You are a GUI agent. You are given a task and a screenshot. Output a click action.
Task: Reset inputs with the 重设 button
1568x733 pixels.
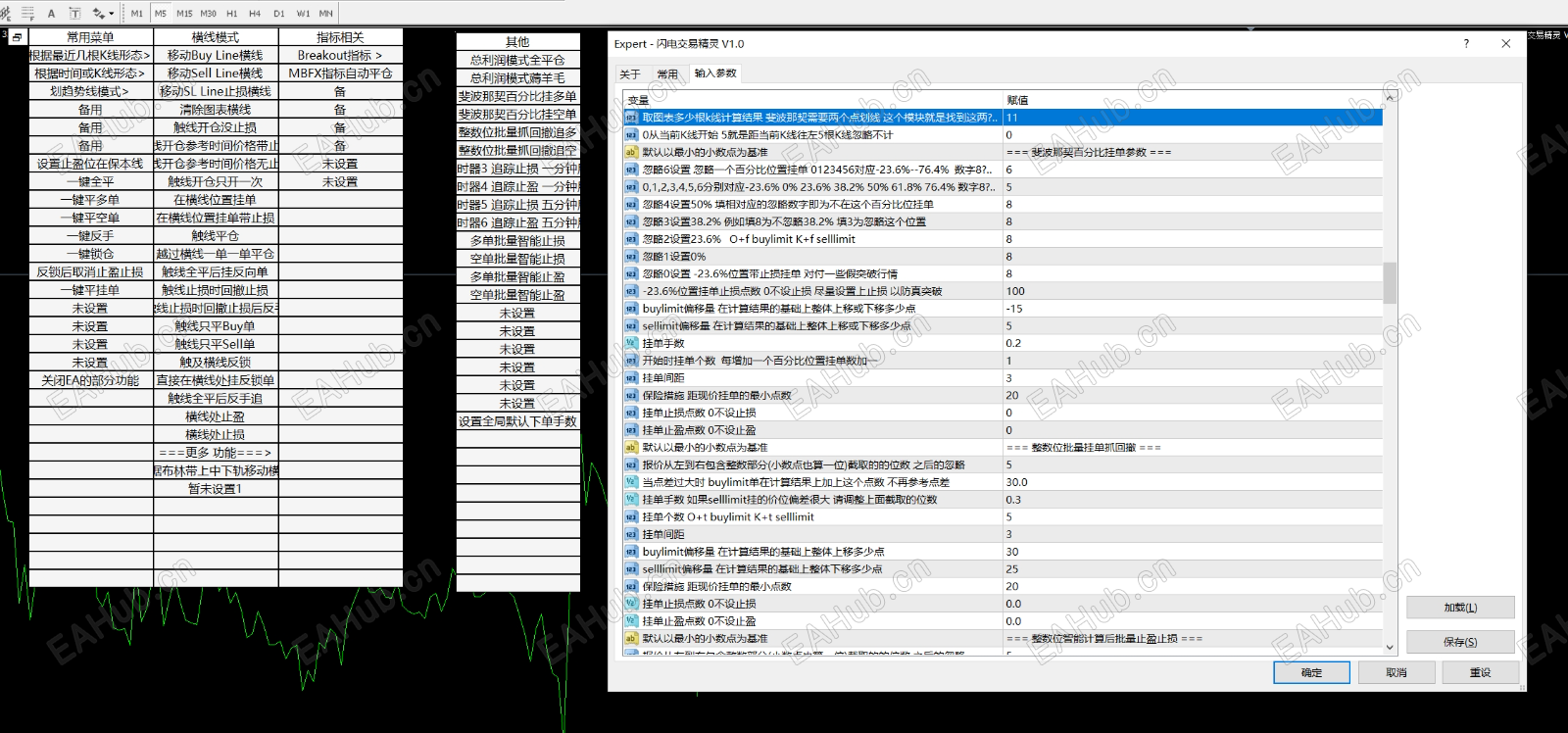pyautogui.click(x=1481, y=672)
